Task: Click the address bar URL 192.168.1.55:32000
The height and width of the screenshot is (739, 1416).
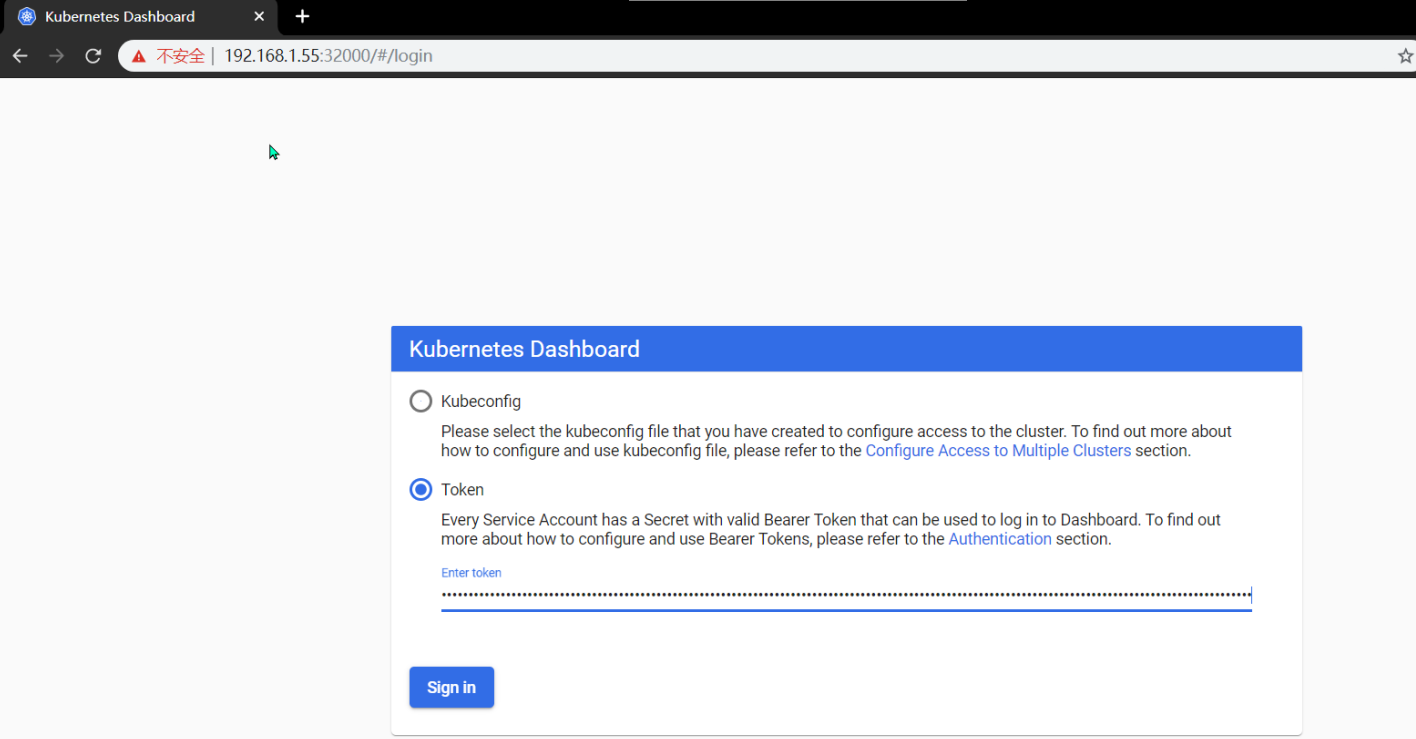Action: (328, 56)
